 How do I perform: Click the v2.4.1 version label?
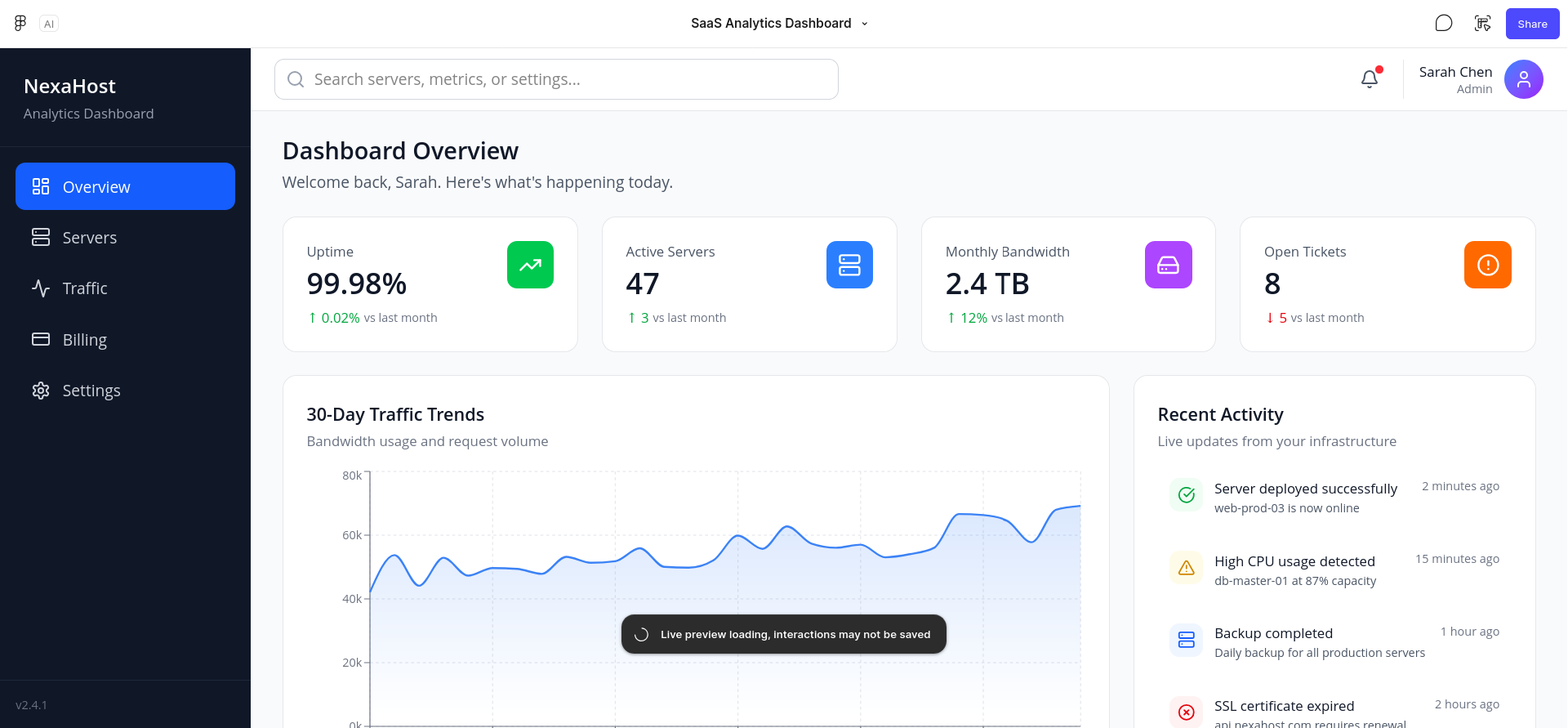pos(31,704)
